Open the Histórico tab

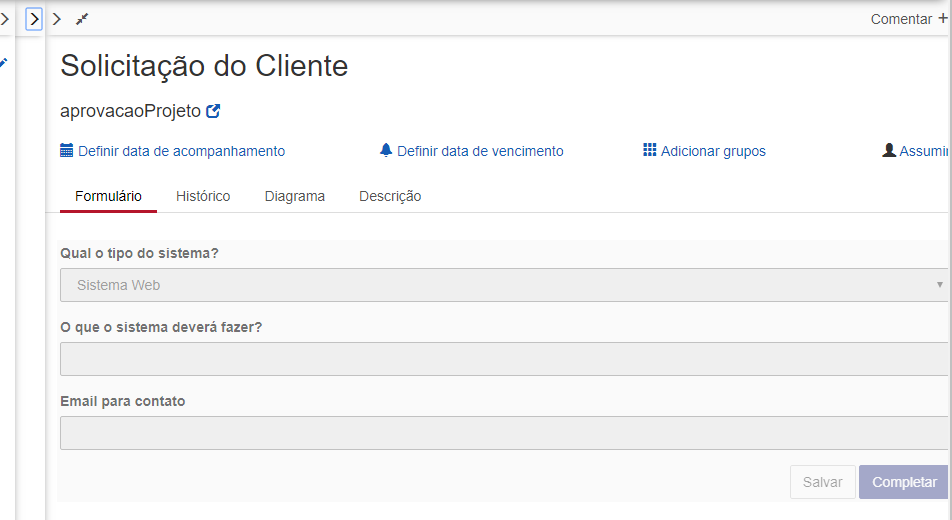(x=203, y=196)
